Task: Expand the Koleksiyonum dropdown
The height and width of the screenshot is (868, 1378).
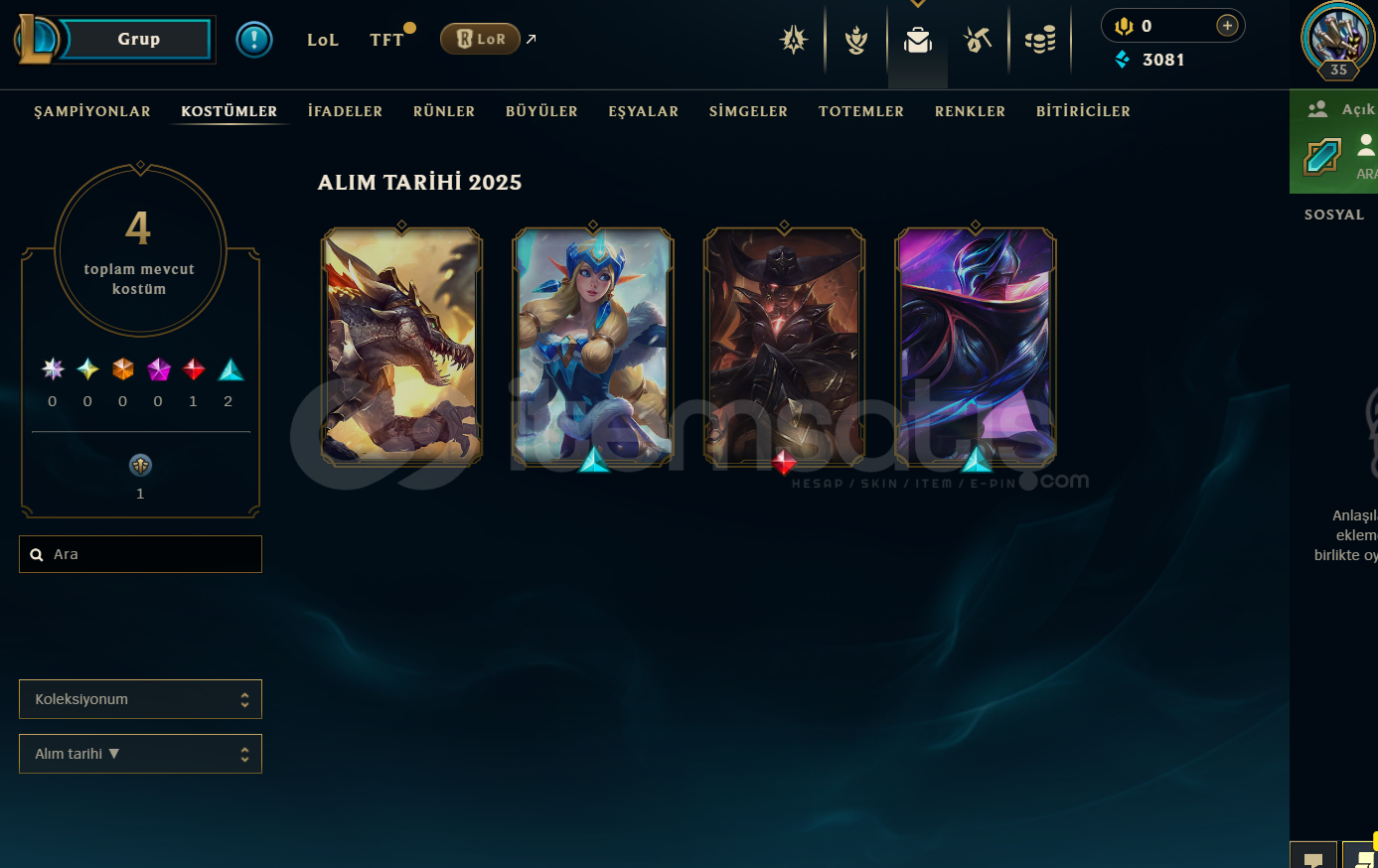Action: coord(140,699)
